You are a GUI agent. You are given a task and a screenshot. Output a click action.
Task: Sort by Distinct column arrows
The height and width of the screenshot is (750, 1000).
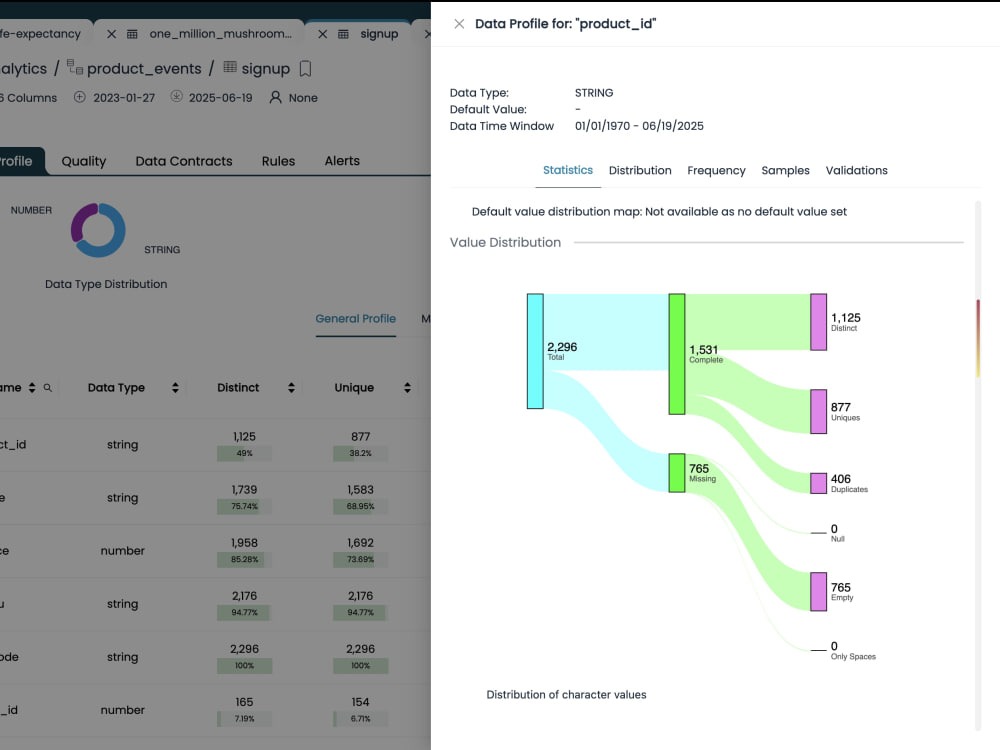coord(291,388)
